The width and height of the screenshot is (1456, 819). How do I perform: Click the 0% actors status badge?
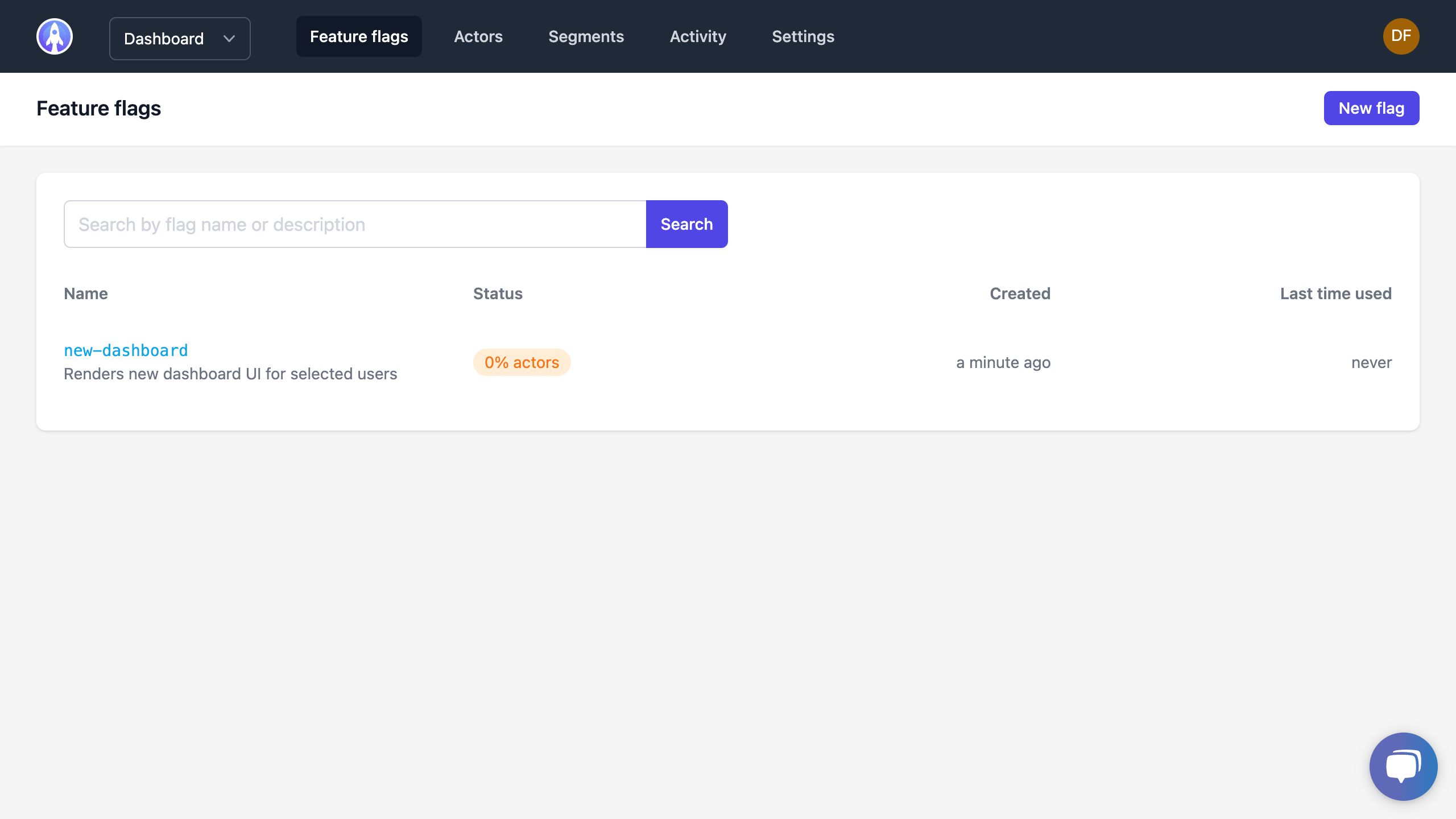(522, 362)
